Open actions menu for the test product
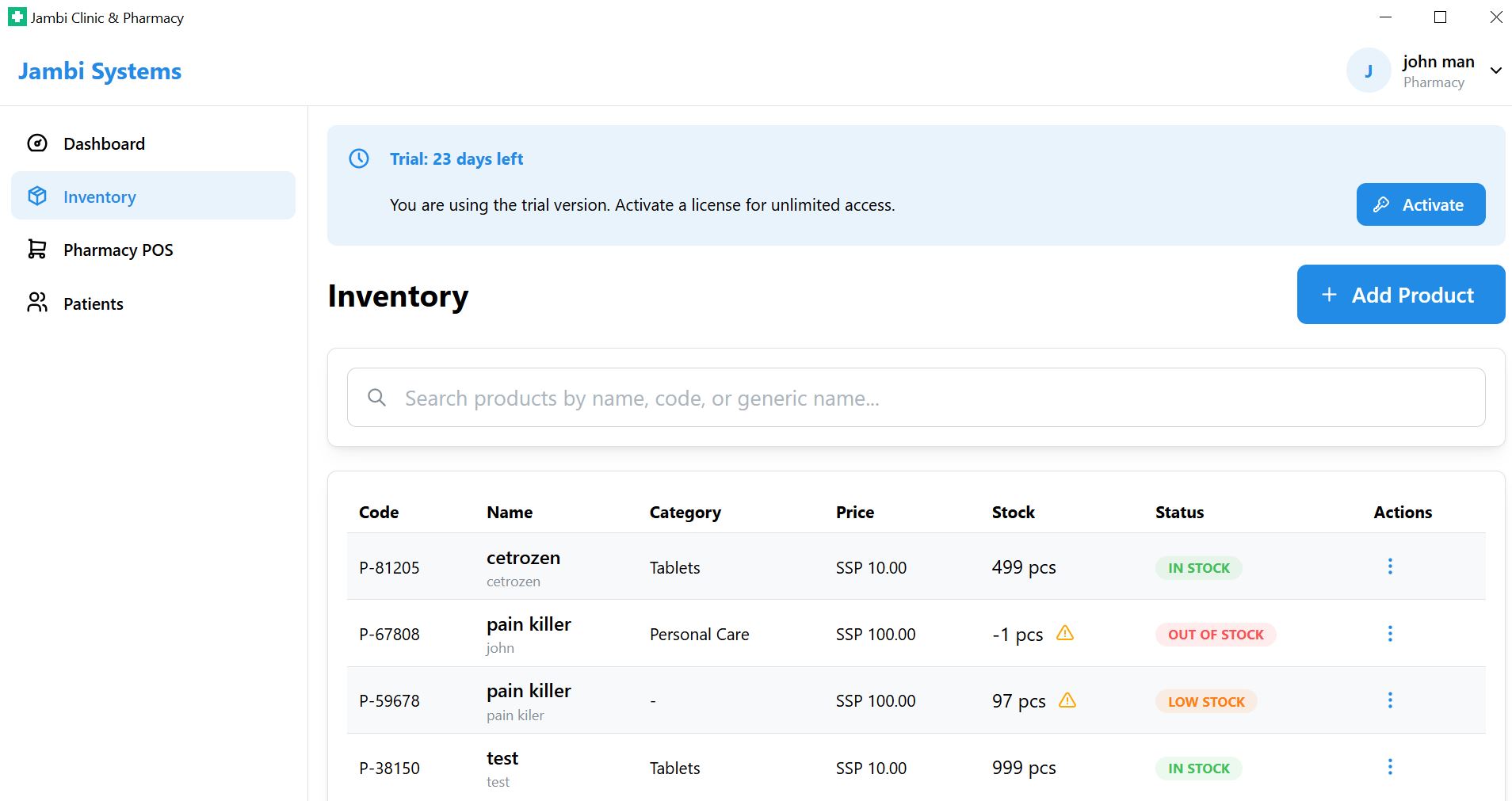Screen dimensions: 1512x801 (x=1390, y=767)
